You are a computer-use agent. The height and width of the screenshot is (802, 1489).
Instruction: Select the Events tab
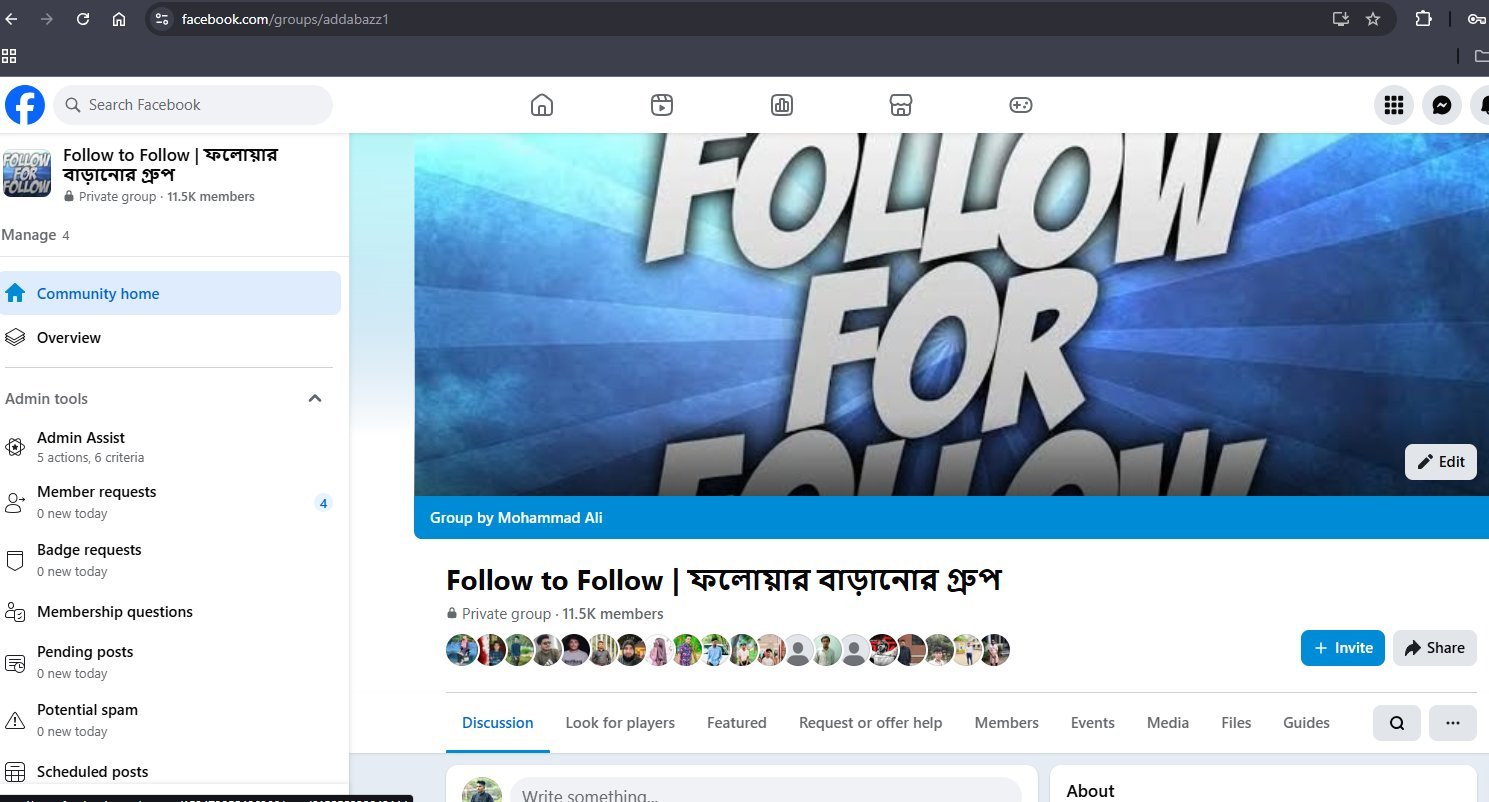pyautogui.click(x=1093, y=723)
